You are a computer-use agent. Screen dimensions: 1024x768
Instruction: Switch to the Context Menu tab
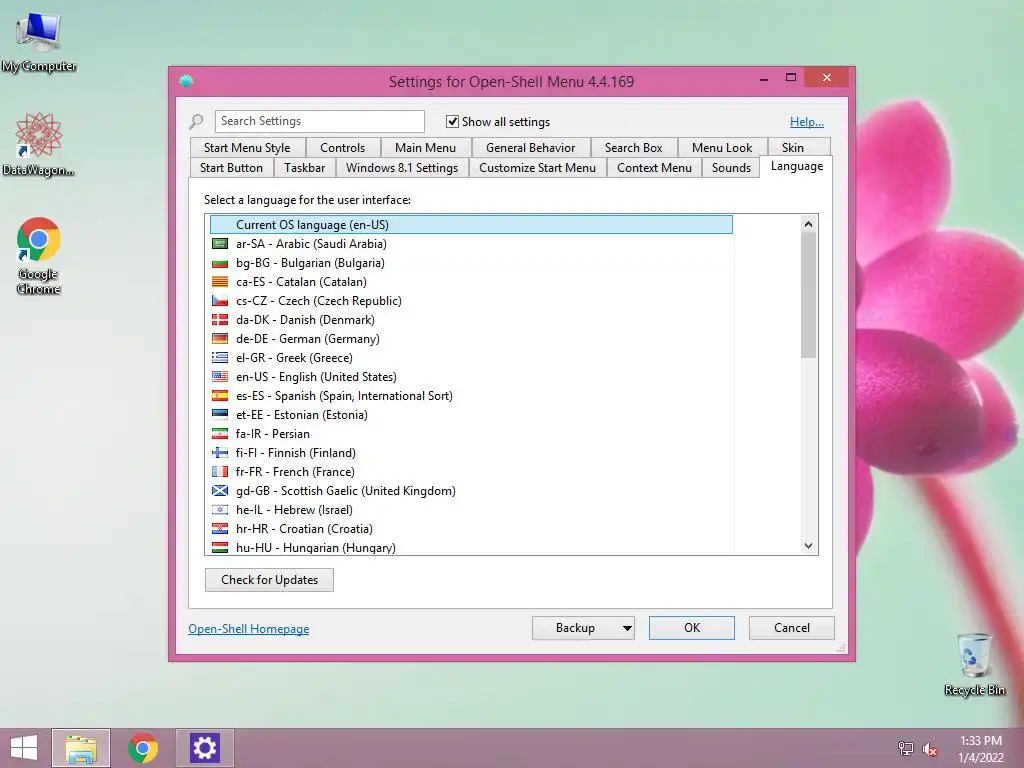click(x=654, y=168)
